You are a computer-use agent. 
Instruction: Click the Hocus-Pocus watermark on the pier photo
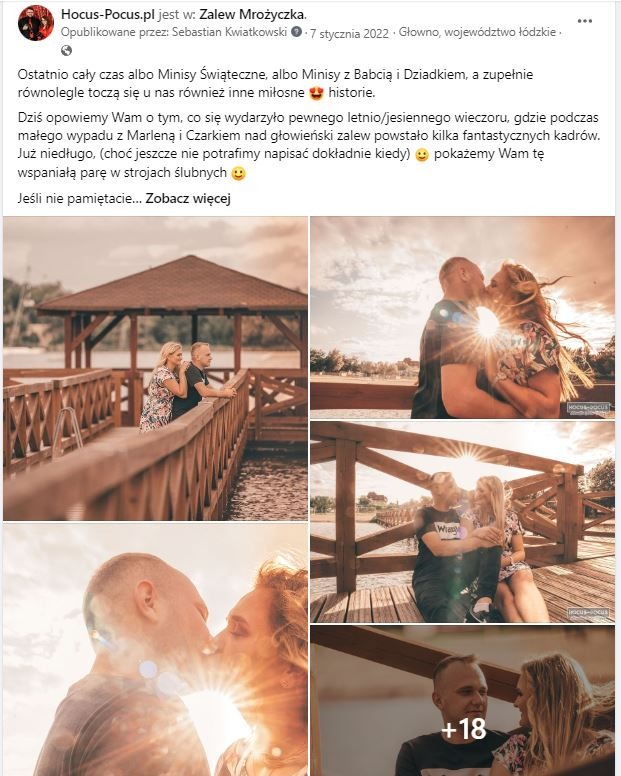point(587,614)
